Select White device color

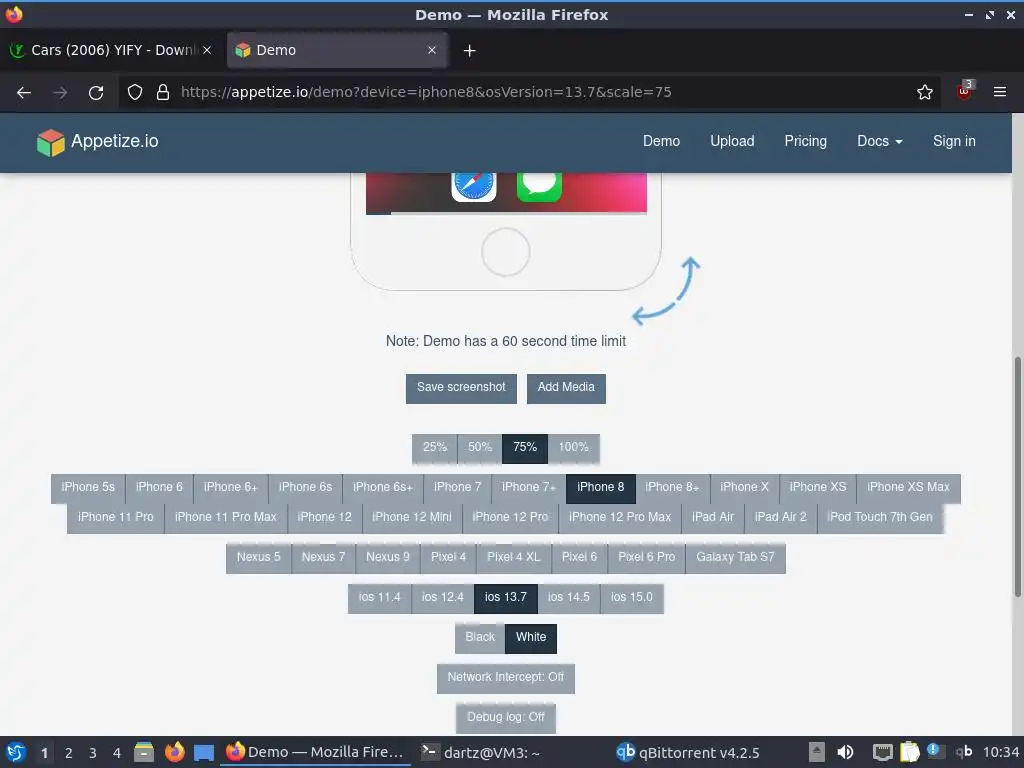[531, 638]
